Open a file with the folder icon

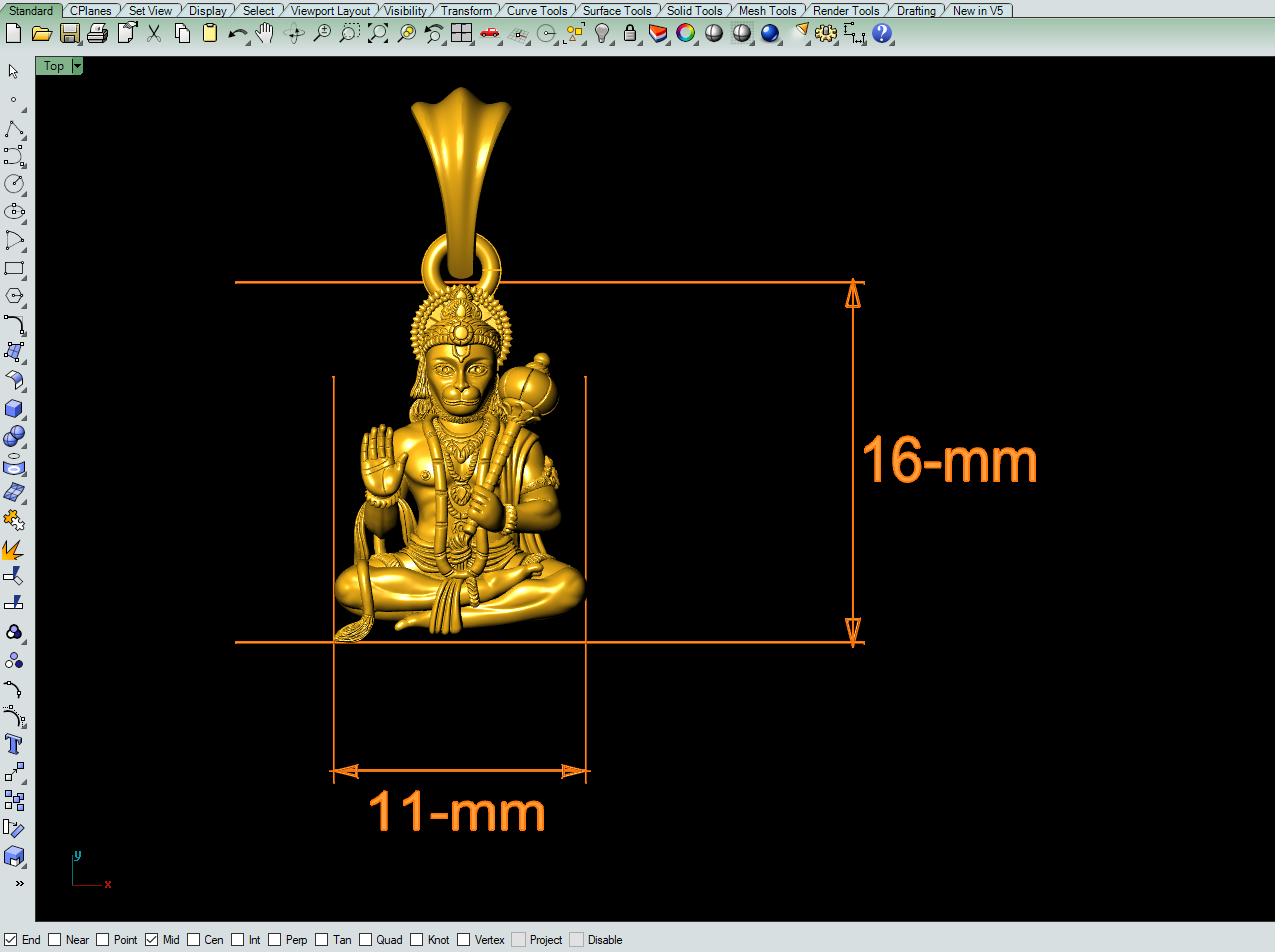point(41,34)
